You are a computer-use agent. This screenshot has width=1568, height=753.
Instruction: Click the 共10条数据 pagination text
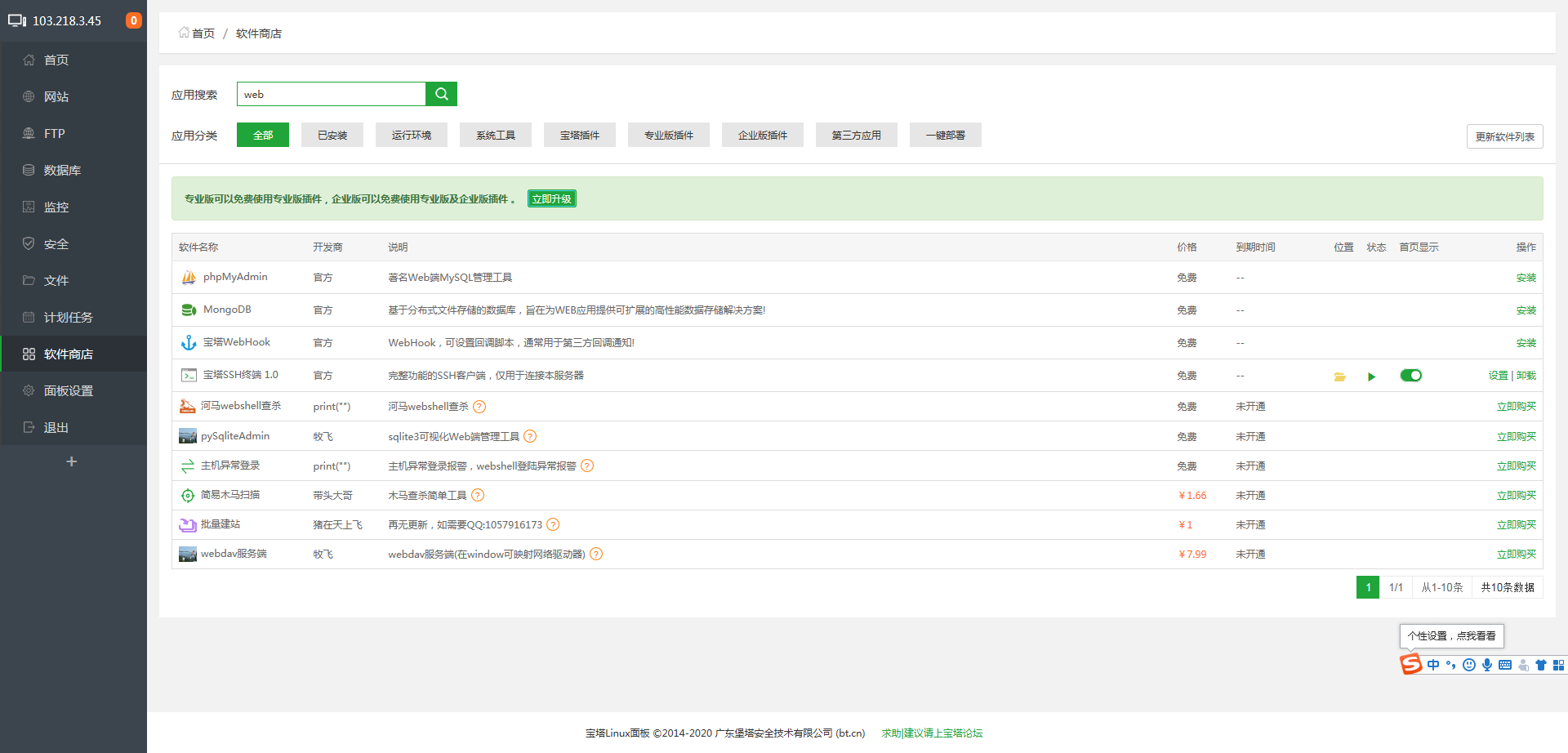tap(1508, 587)
